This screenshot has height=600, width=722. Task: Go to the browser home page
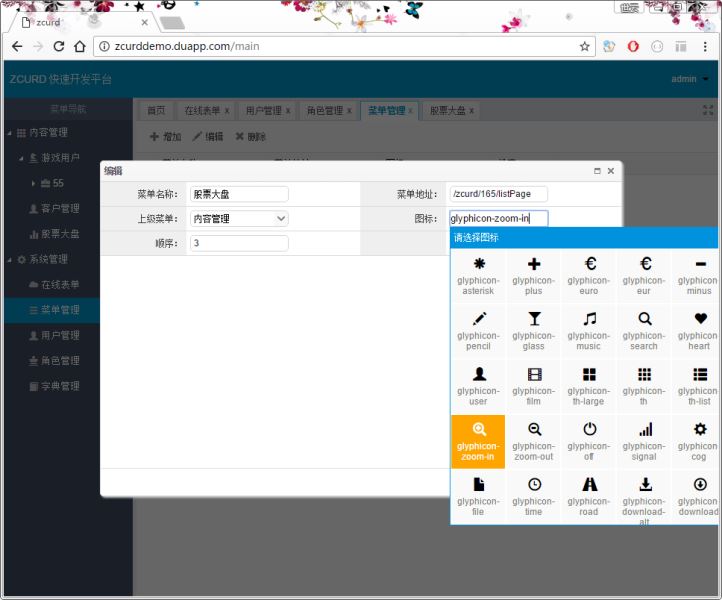pos(80,47)
